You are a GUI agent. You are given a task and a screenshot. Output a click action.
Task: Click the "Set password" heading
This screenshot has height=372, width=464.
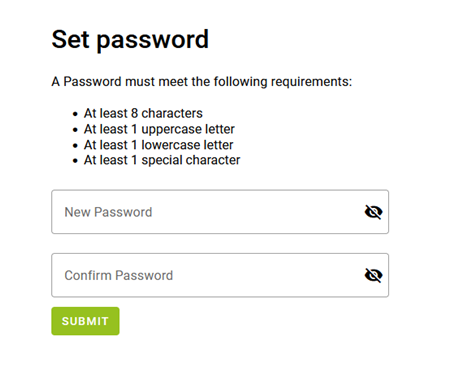click(x=130, y=40)
